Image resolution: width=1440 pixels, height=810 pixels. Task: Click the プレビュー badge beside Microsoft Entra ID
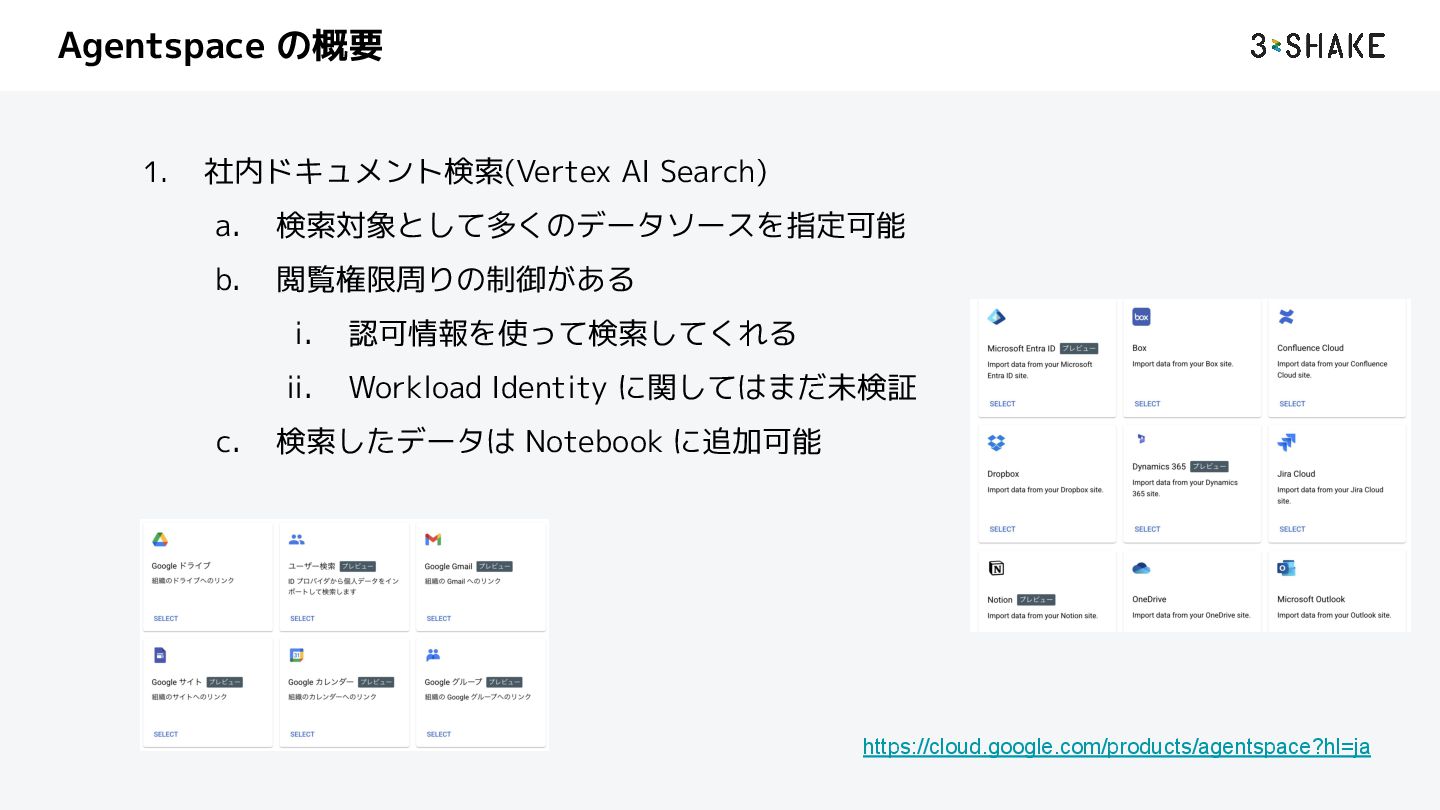point(1079,348)
